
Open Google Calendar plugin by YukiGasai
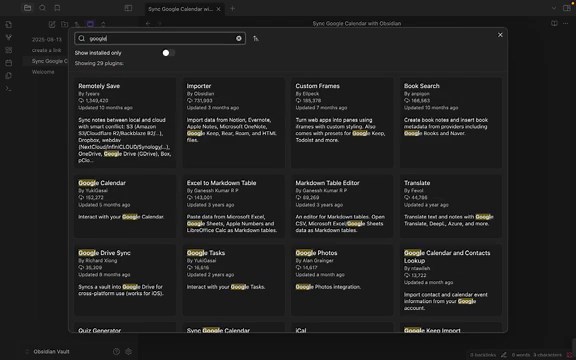125,206
